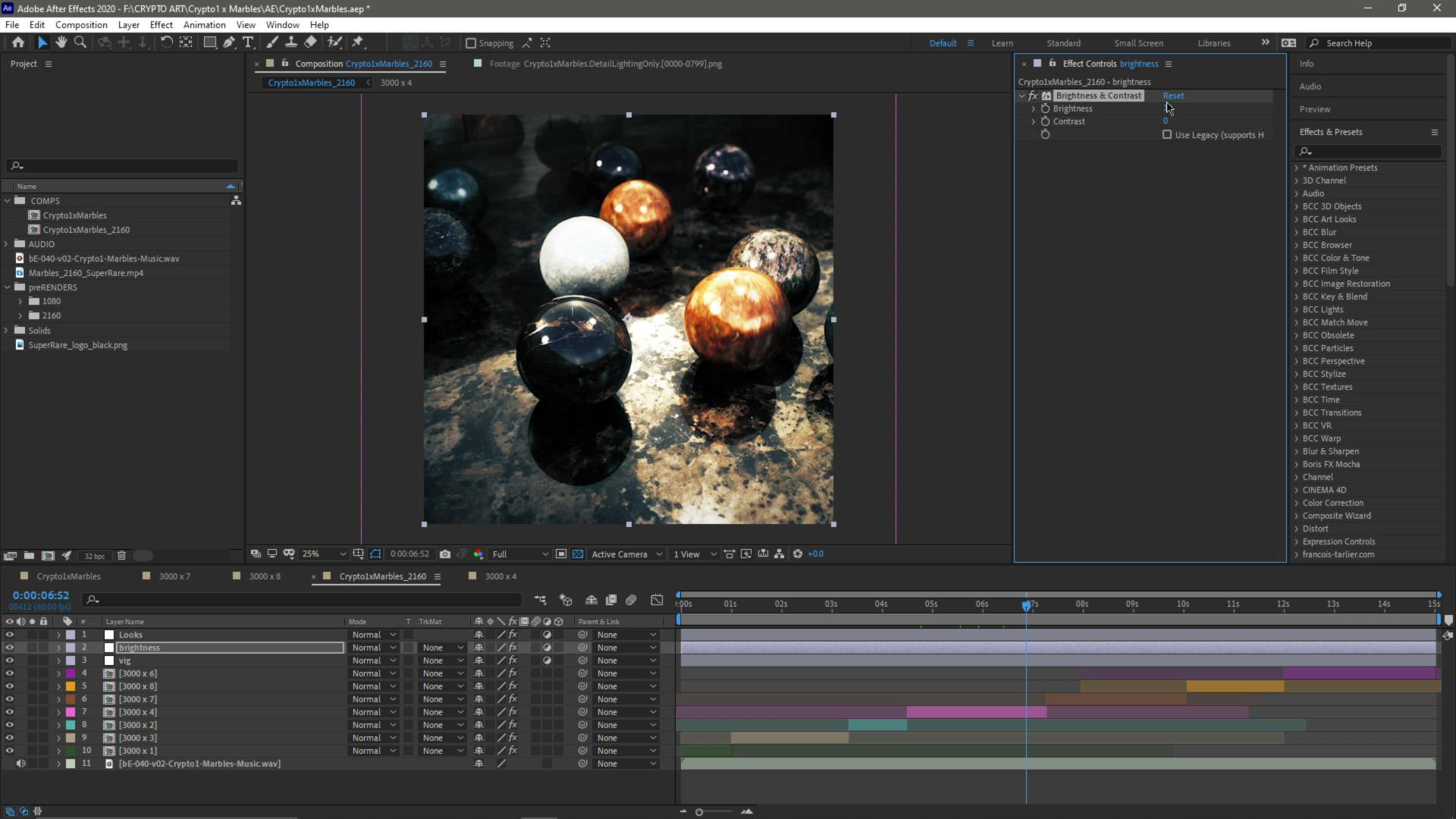Viewport: 1456px width, 819px height.
Task: Switch to the 3000 x 8 timeline tab
Action: tap(264, 576)
